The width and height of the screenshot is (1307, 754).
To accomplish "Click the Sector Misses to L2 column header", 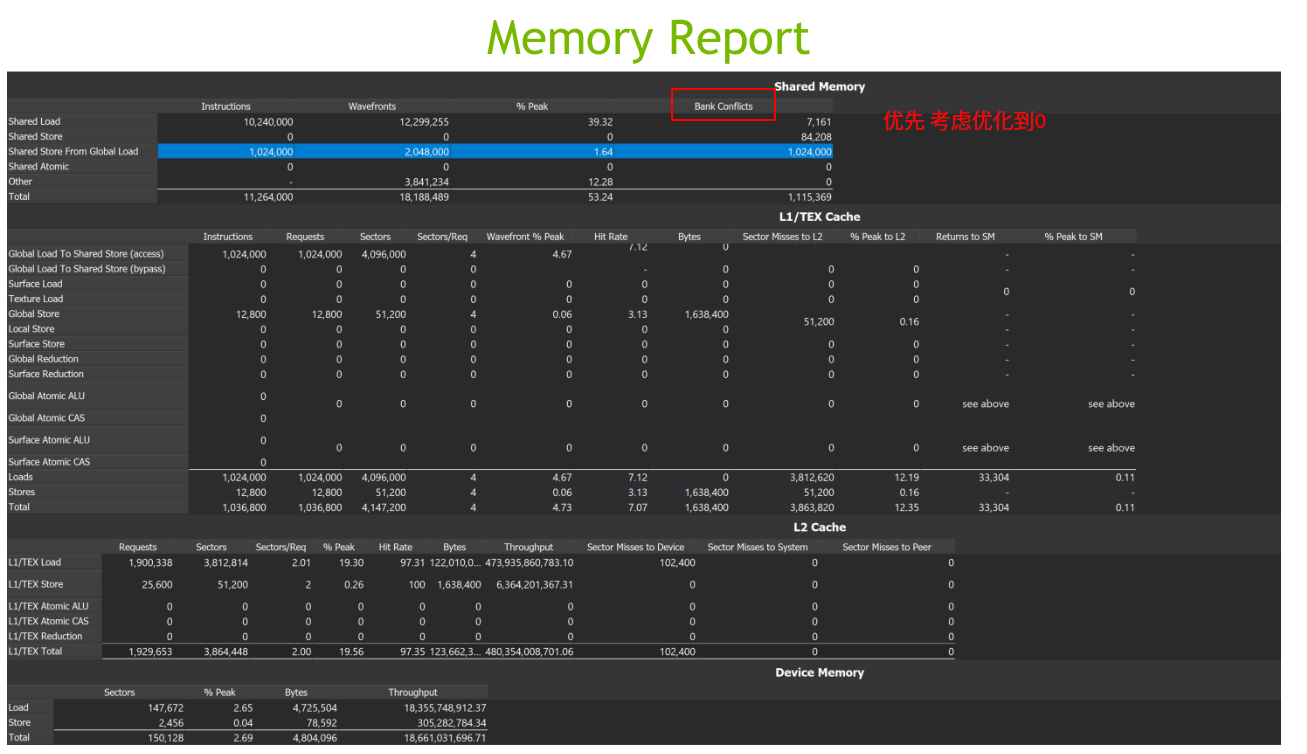I will click(784, 237).
